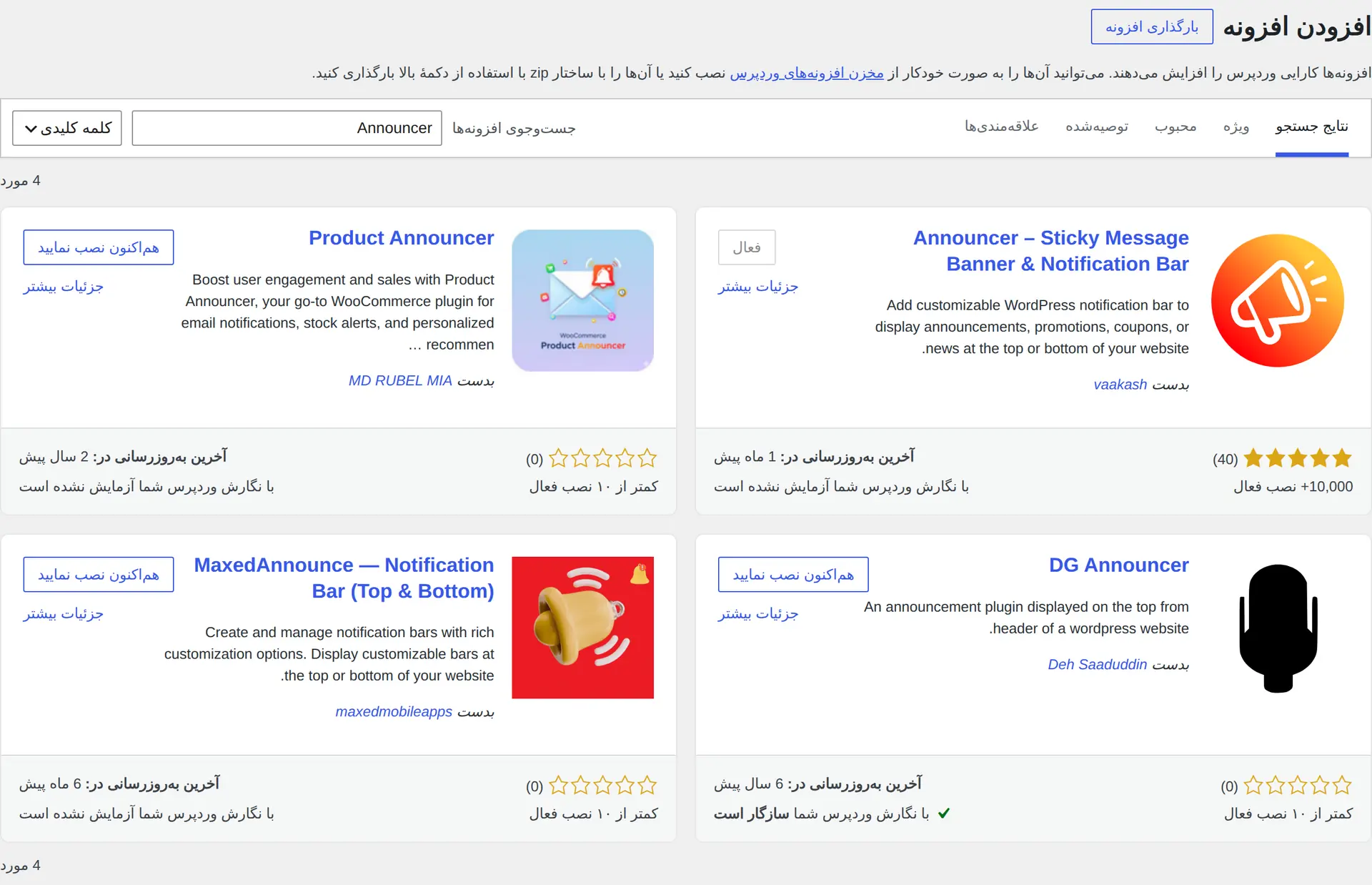Image resolution: width=1372 pixels, height=885 pixels.
Task: Click the DG Announcer microphone icon
Action: [1278, 628]
